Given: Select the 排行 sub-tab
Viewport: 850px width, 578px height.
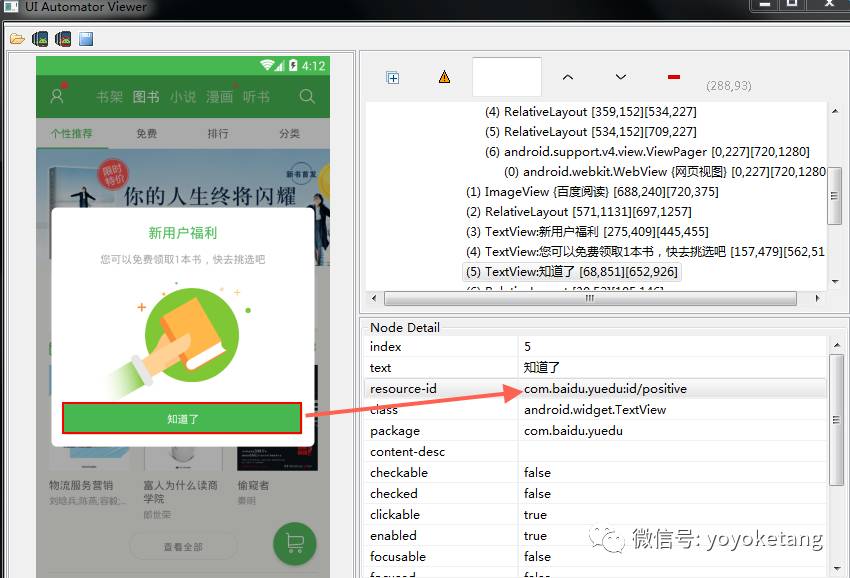Looking at the screenshot, I should coord(218,133).
